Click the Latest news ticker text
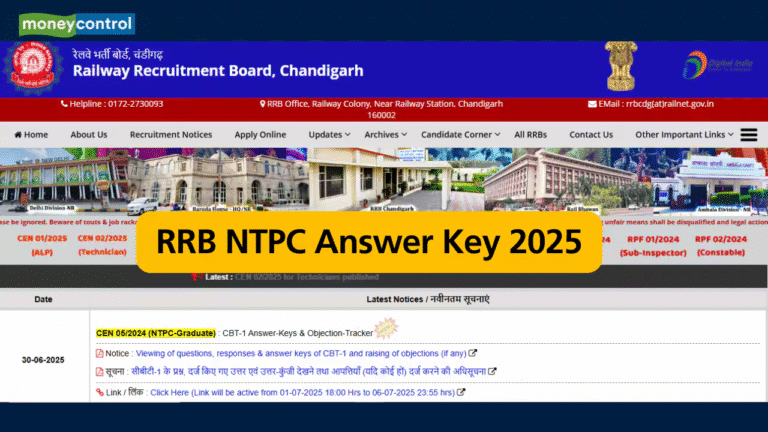Screen dimensions: 768x432 (x=292, y=277)
